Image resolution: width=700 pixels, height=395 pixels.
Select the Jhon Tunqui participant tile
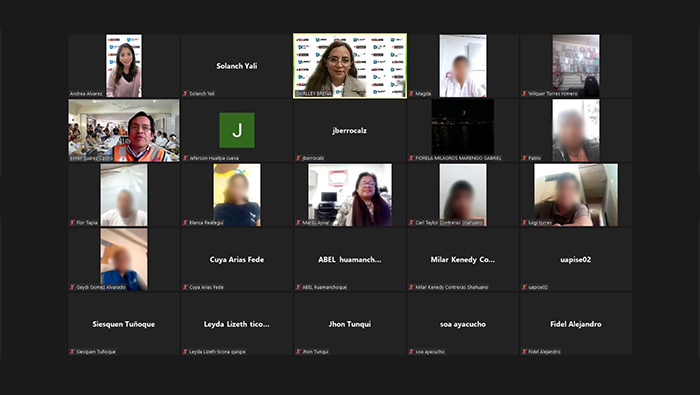tap(350, 324)
